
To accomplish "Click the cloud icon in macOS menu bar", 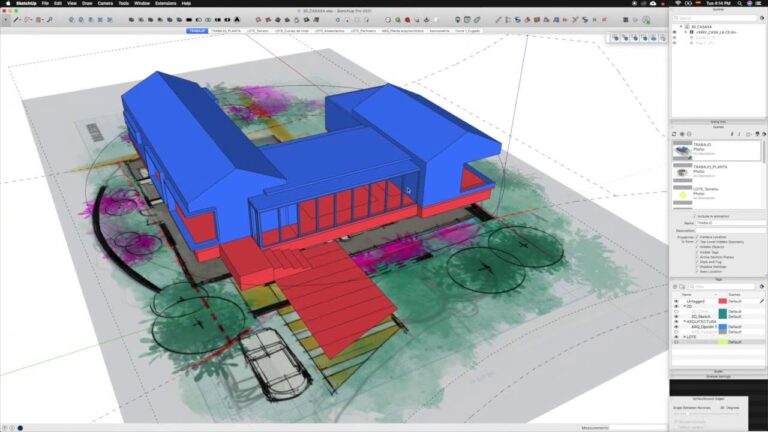I will click(x=653, y=3).
